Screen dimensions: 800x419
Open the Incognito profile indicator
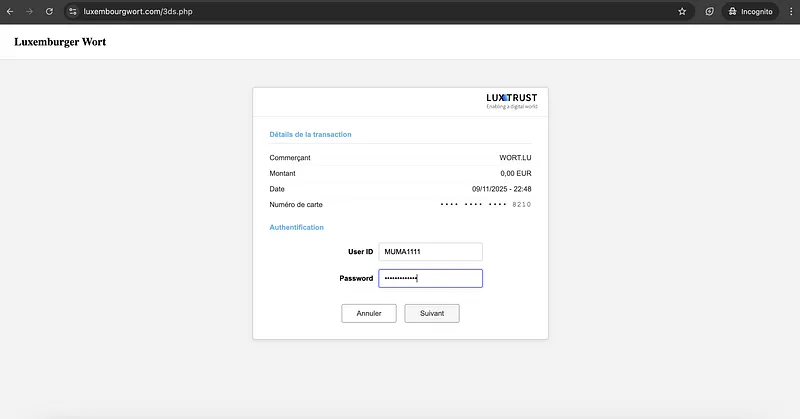[749, 11]
